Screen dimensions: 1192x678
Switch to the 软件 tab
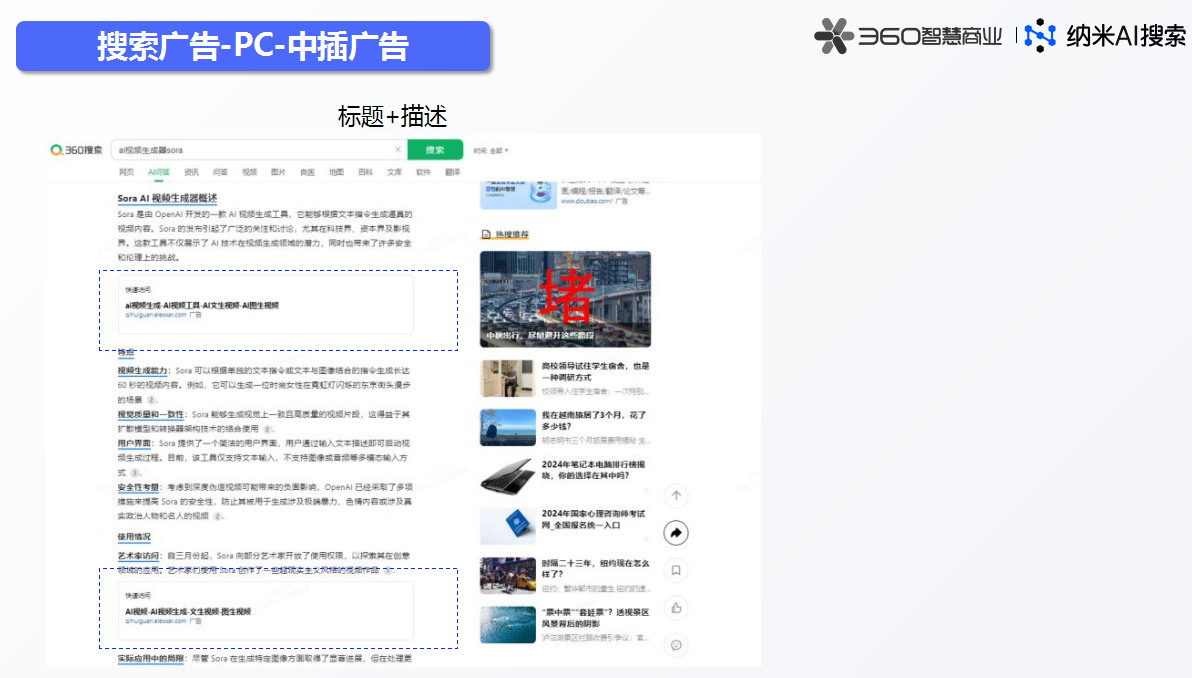pyautogui.click(x=423, y=173)
